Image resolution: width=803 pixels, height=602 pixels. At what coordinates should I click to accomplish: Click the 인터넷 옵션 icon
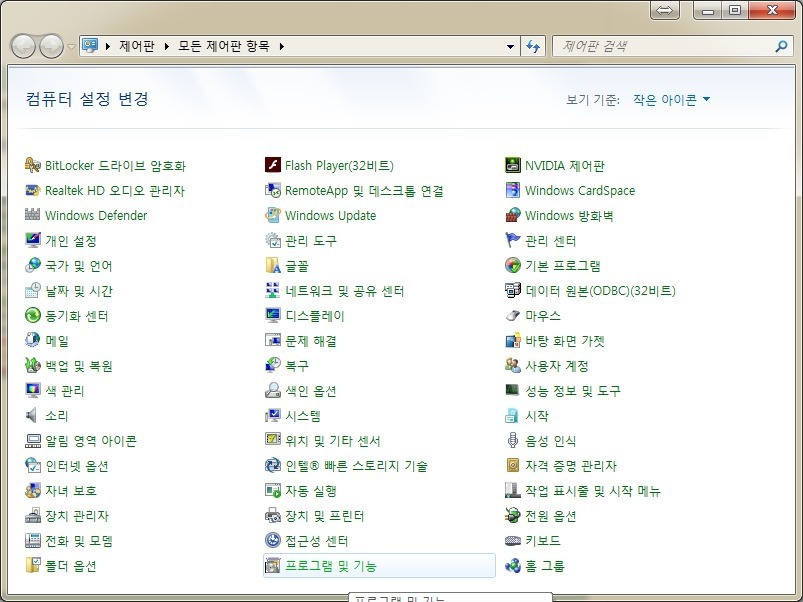tap(33, 465)
